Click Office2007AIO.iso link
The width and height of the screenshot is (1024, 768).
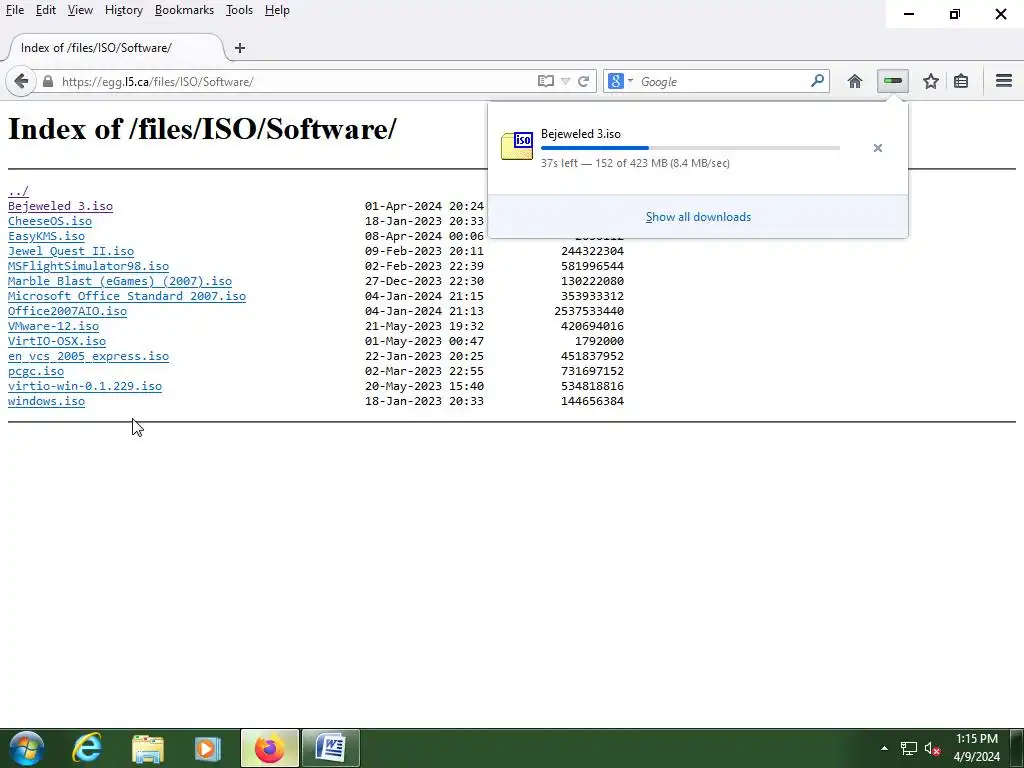[x=67, y=312]
